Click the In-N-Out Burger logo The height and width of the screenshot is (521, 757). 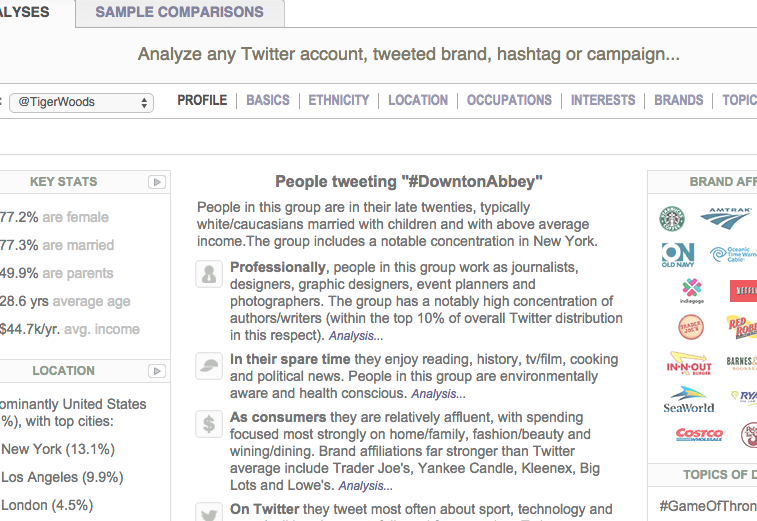click(689, 364)
